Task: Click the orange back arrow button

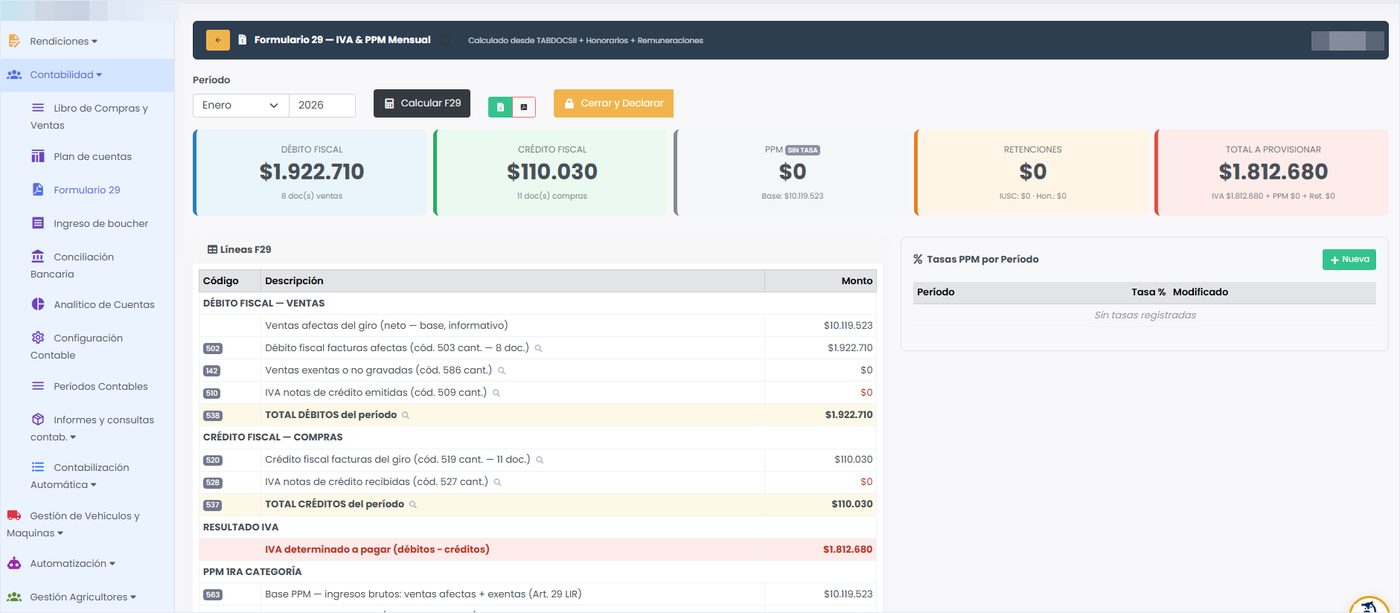Action: (218, 40)
